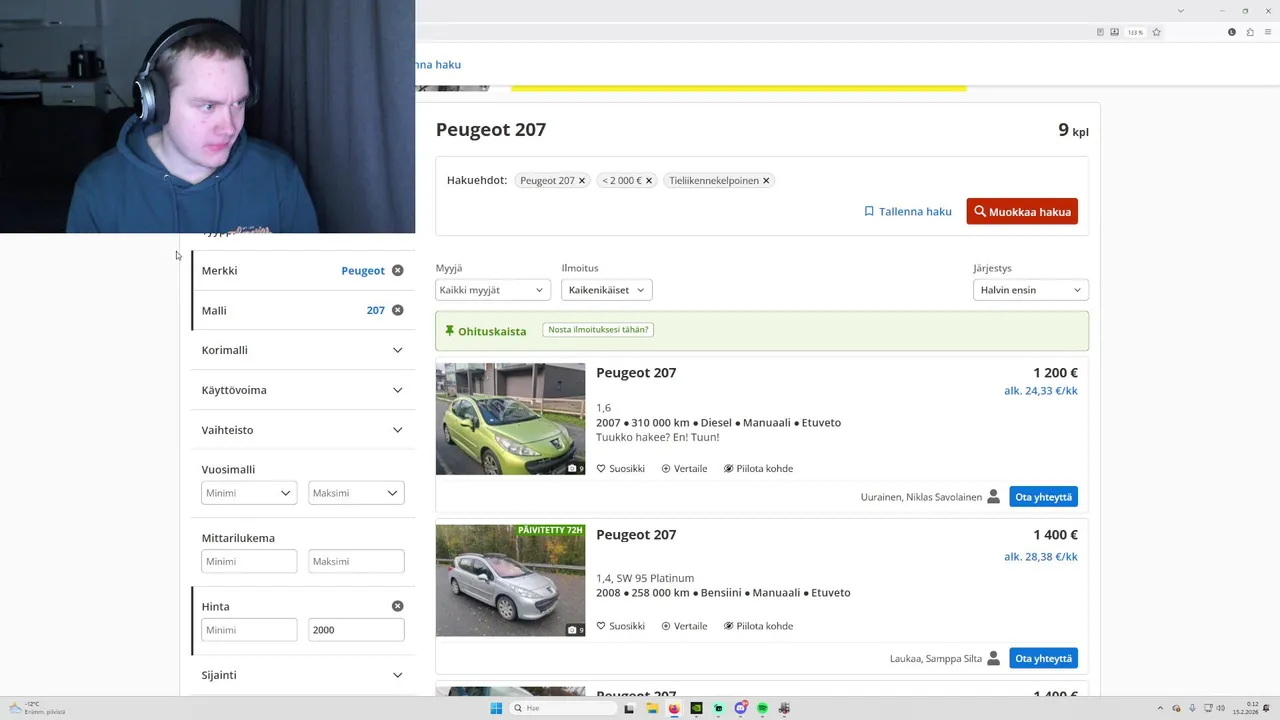The width and height of the screenshot is (1280, 720).
Task: Add 1 400 € Peugeot to Suosikki
Action: [620, 626]
